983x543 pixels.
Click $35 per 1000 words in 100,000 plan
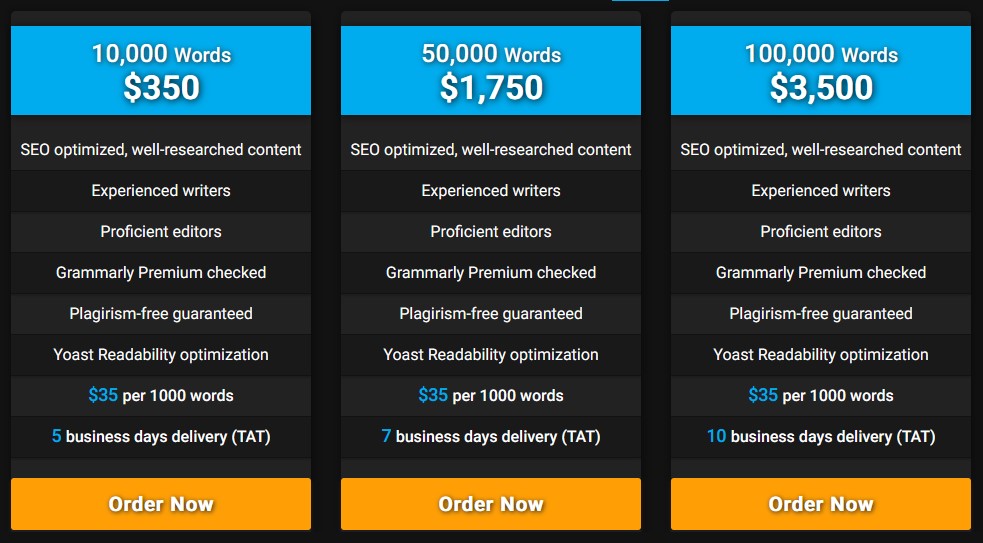pos(821,396)
